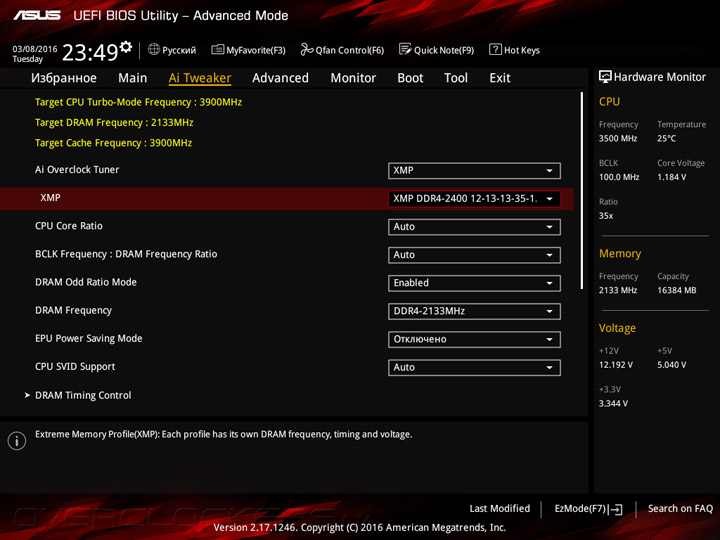This screenshot has height=540, width=720.
Task: Click Target CPU Turbo-Mode Frequency text
Action: 138,102
